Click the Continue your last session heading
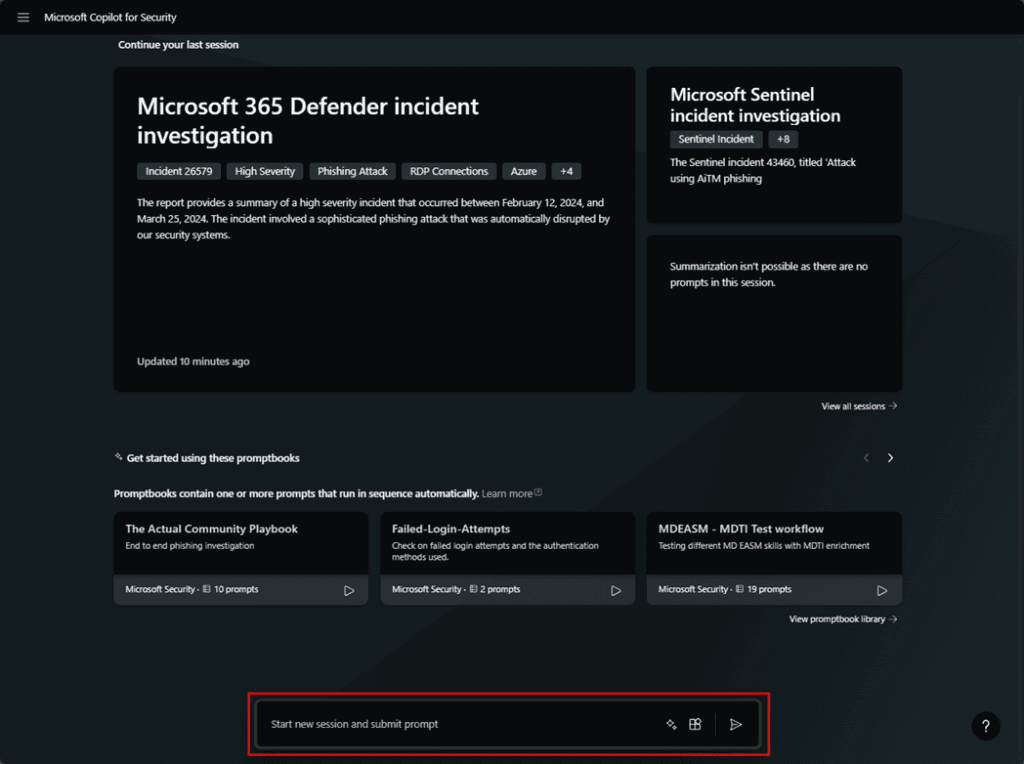The height and width of the screenshot is (764, 1024). pyautogui.click(x=178, y=45)
